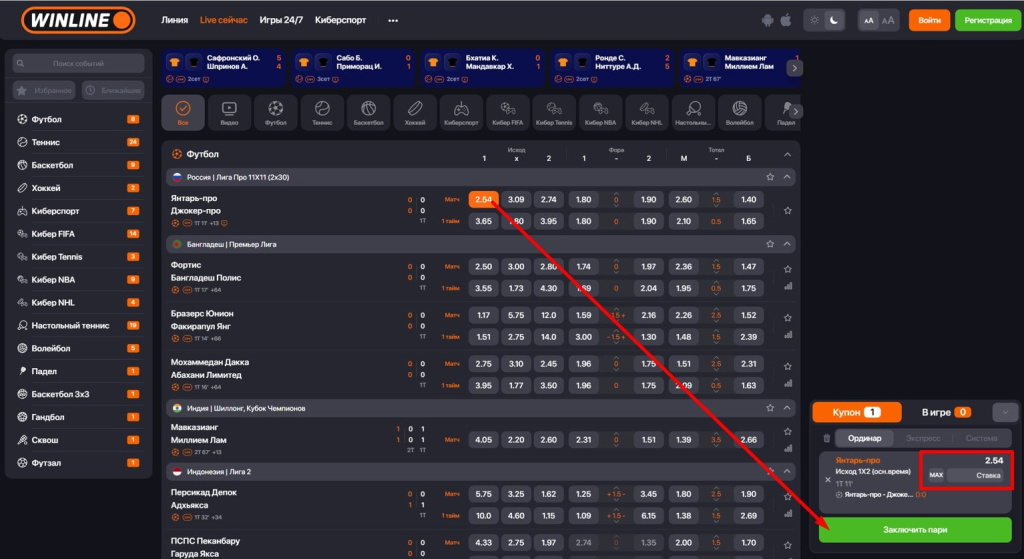This screenshot has height=559, width=1024.
Task: Open stats icon for the Фортис match
Action: pos(788,285)
